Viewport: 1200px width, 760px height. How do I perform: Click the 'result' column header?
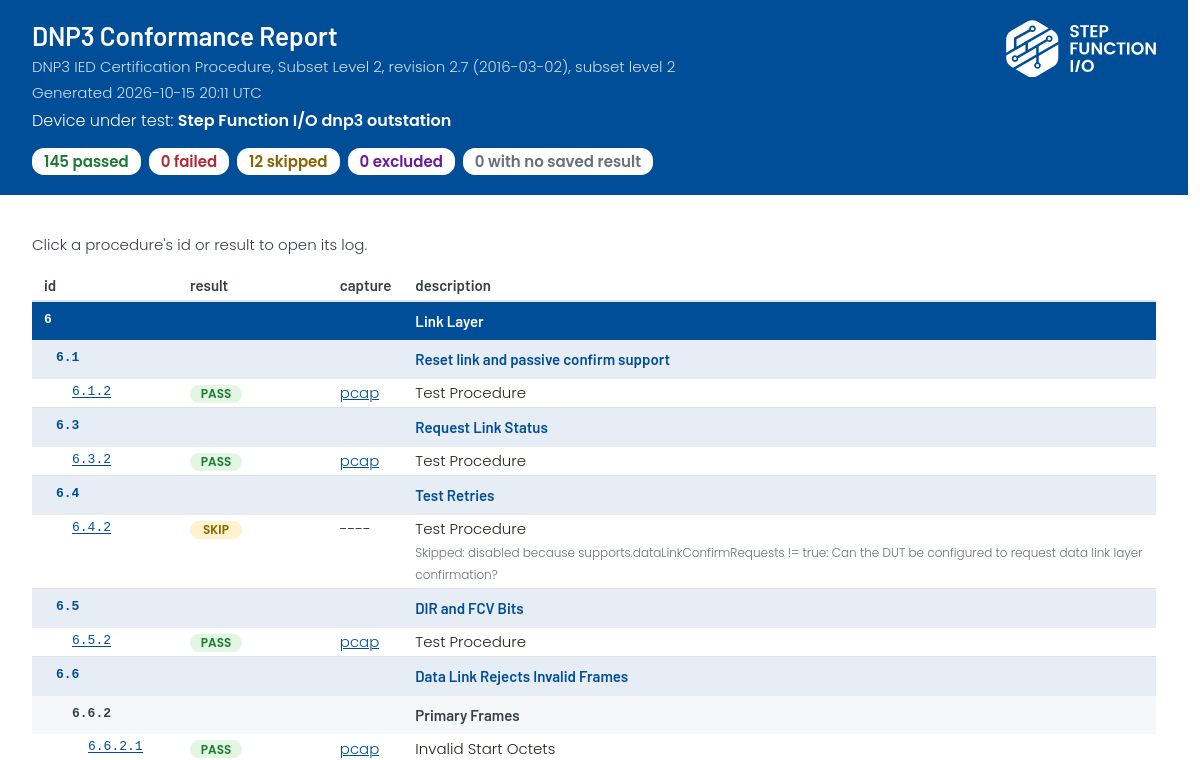pyautogui.click(x=209, y=286)
